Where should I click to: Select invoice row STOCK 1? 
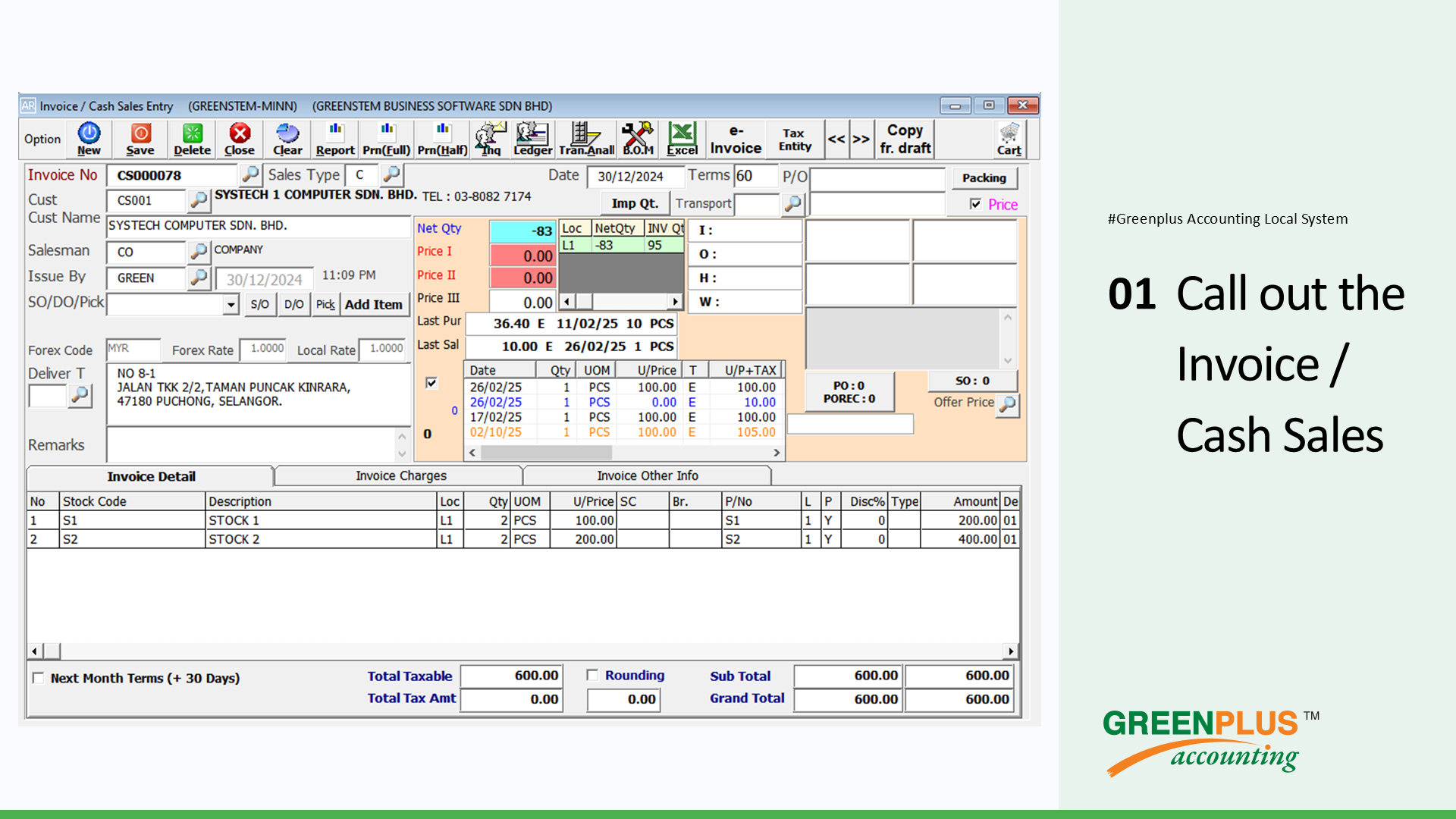tap(523, 520)
